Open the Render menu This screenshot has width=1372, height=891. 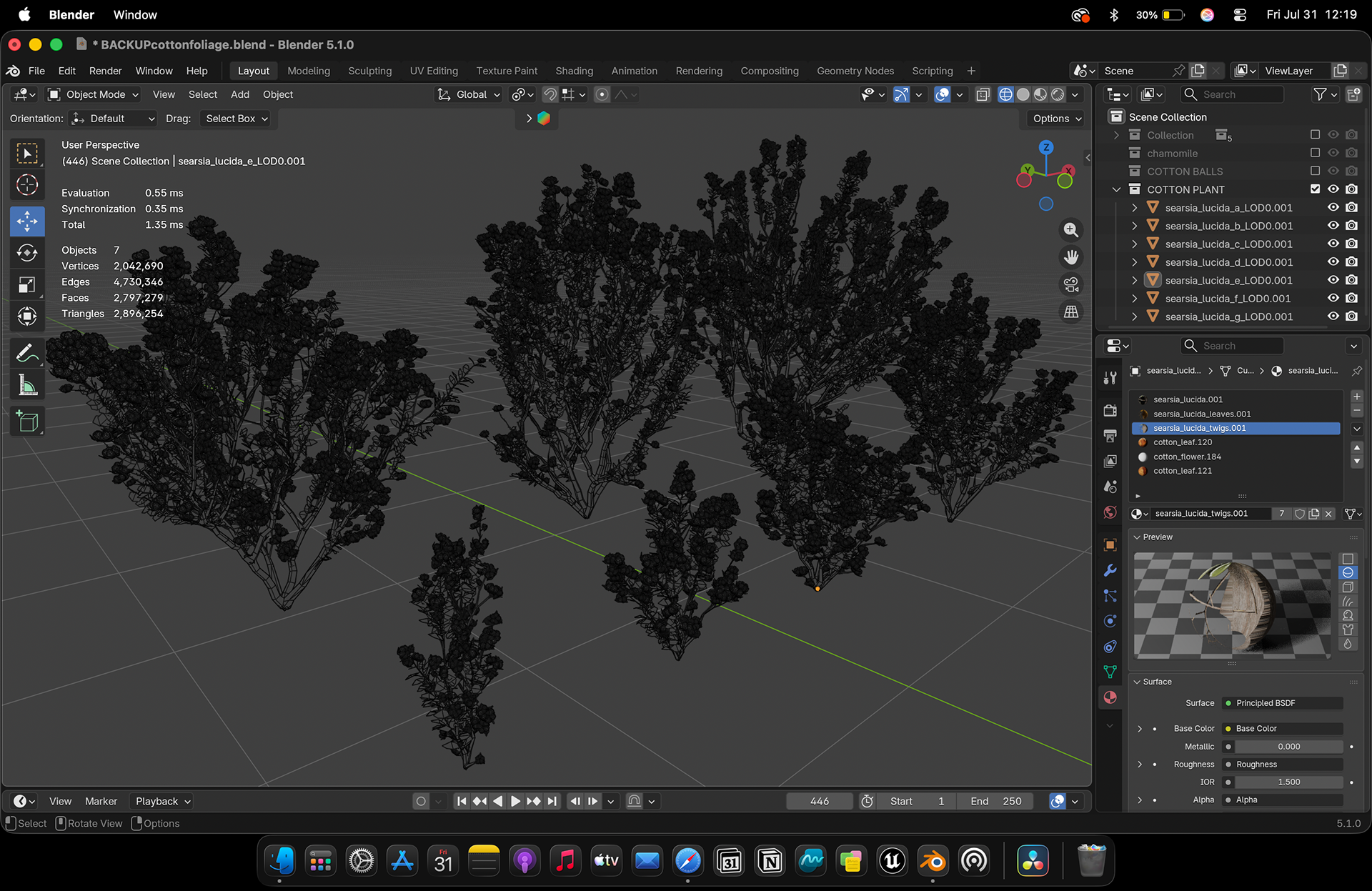point(105,71)
